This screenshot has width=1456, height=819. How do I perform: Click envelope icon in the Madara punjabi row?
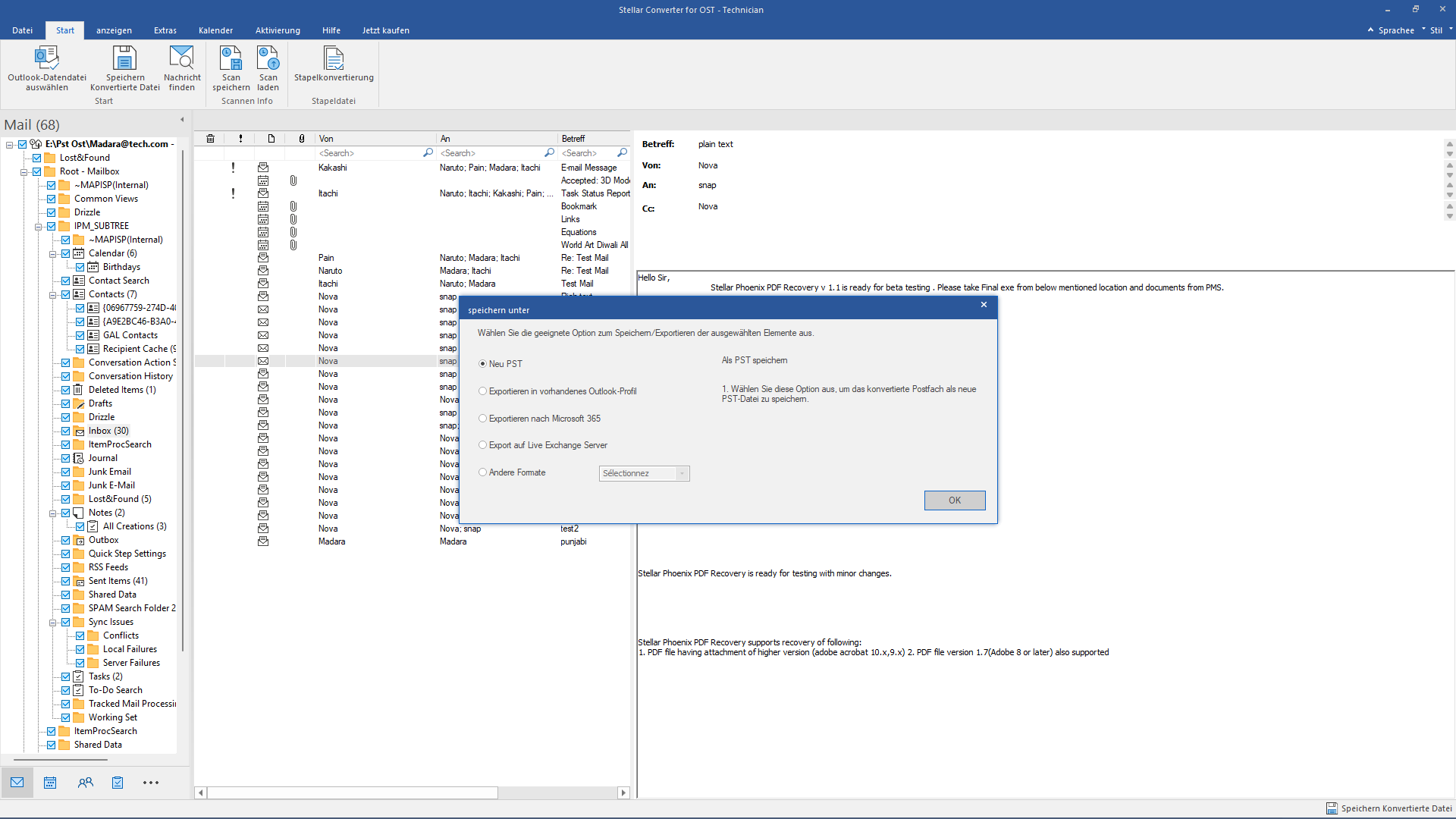point(263,541)
